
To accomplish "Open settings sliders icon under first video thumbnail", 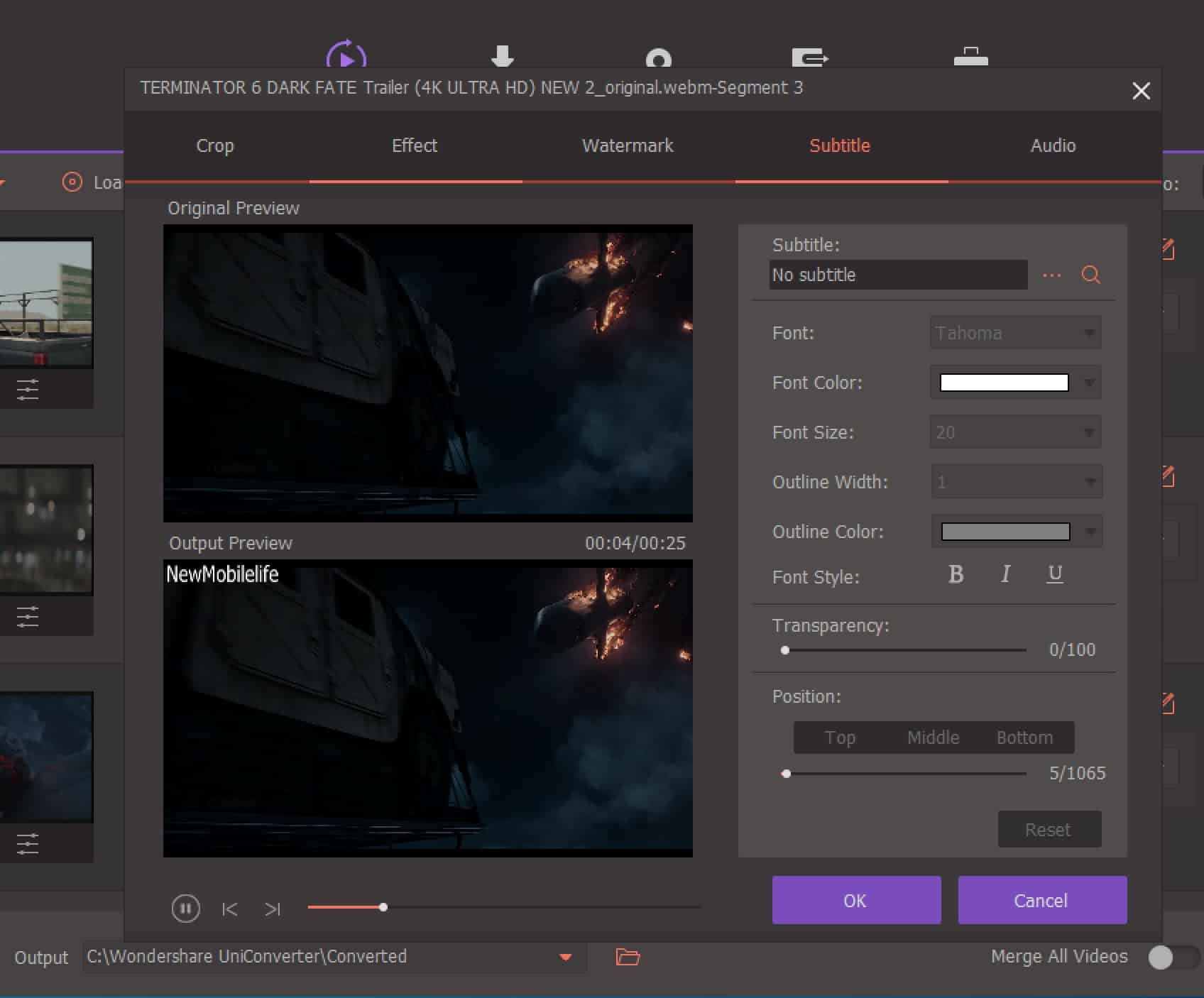I will point(28,390).
